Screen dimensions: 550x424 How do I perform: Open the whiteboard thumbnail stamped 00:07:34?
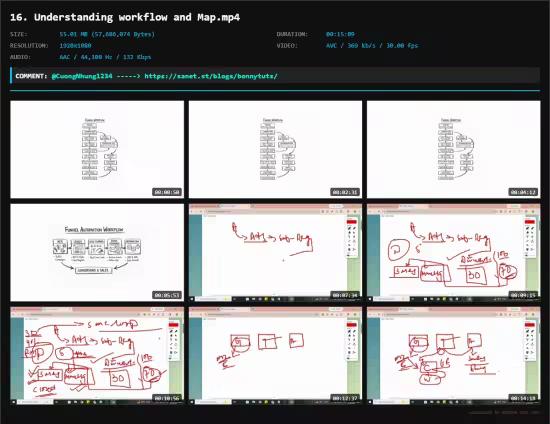275,253
